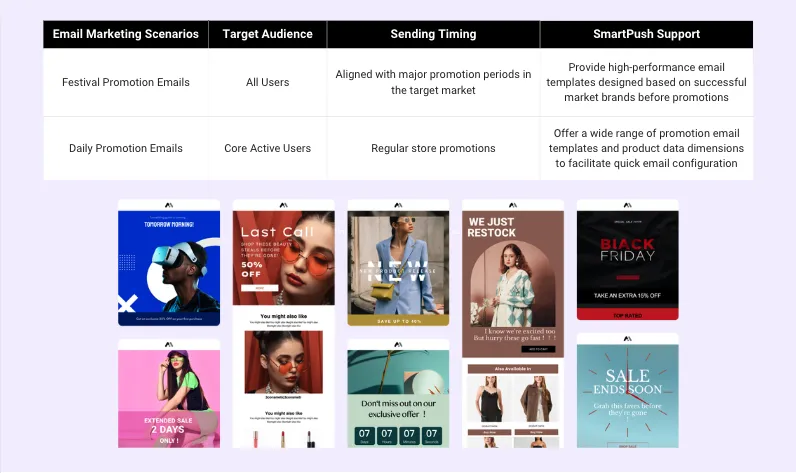796x473 pixels.
Task: Open the 'Last Call 50% OFF' template
Action: tap(284, 323)
